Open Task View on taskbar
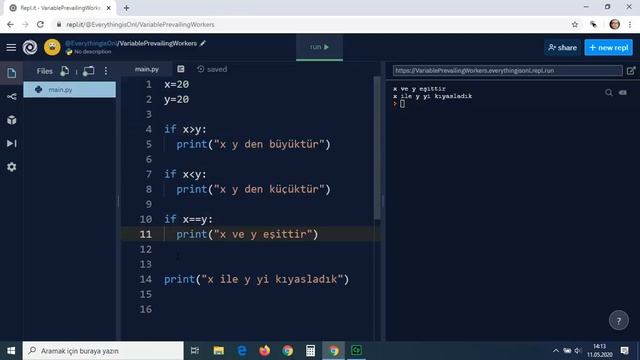The width and height of the screenshot is (640, 360). (195, 351)
